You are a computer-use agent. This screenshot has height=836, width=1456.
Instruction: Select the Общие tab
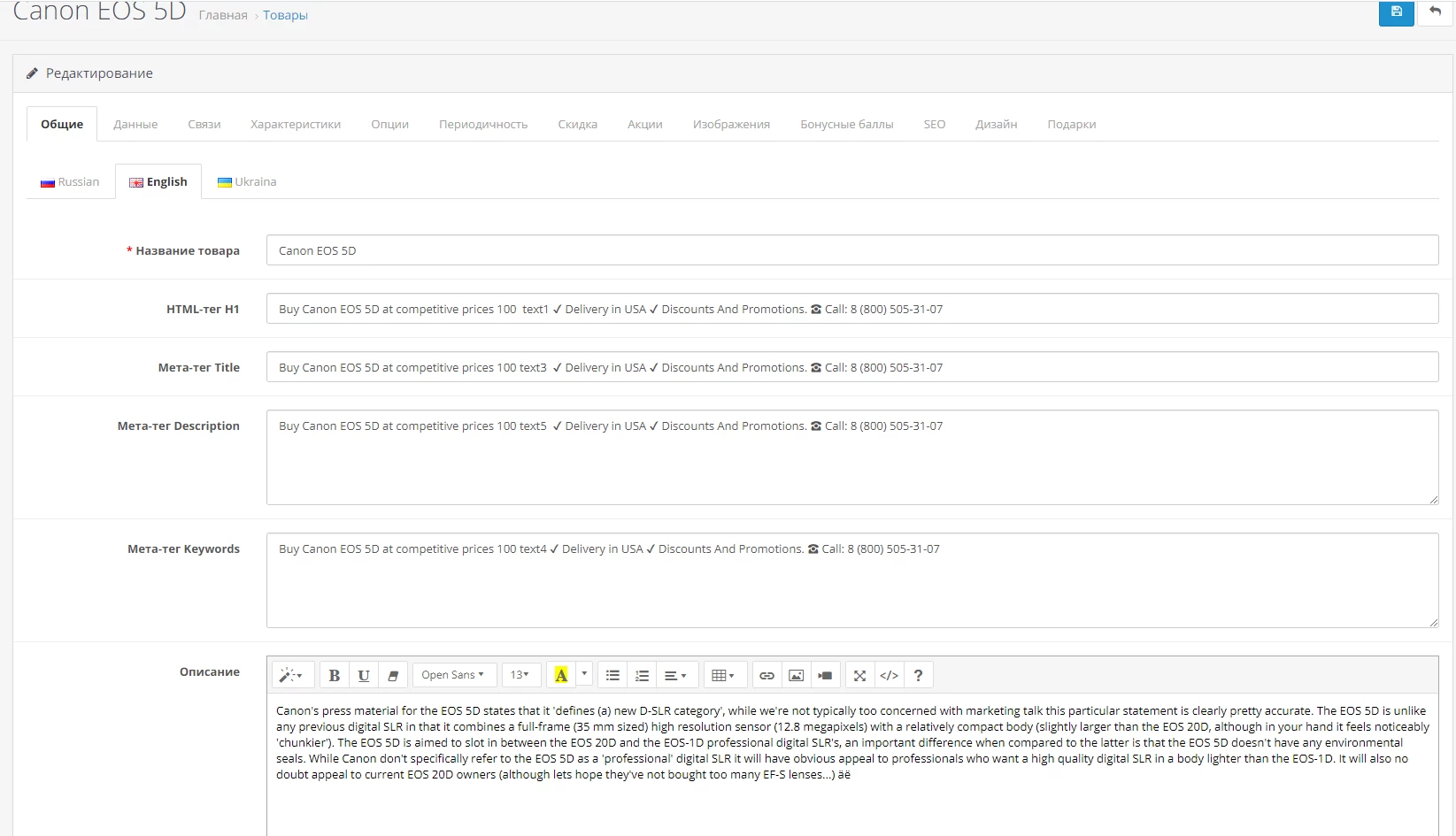pyautogui.click(x=62, y=124)
